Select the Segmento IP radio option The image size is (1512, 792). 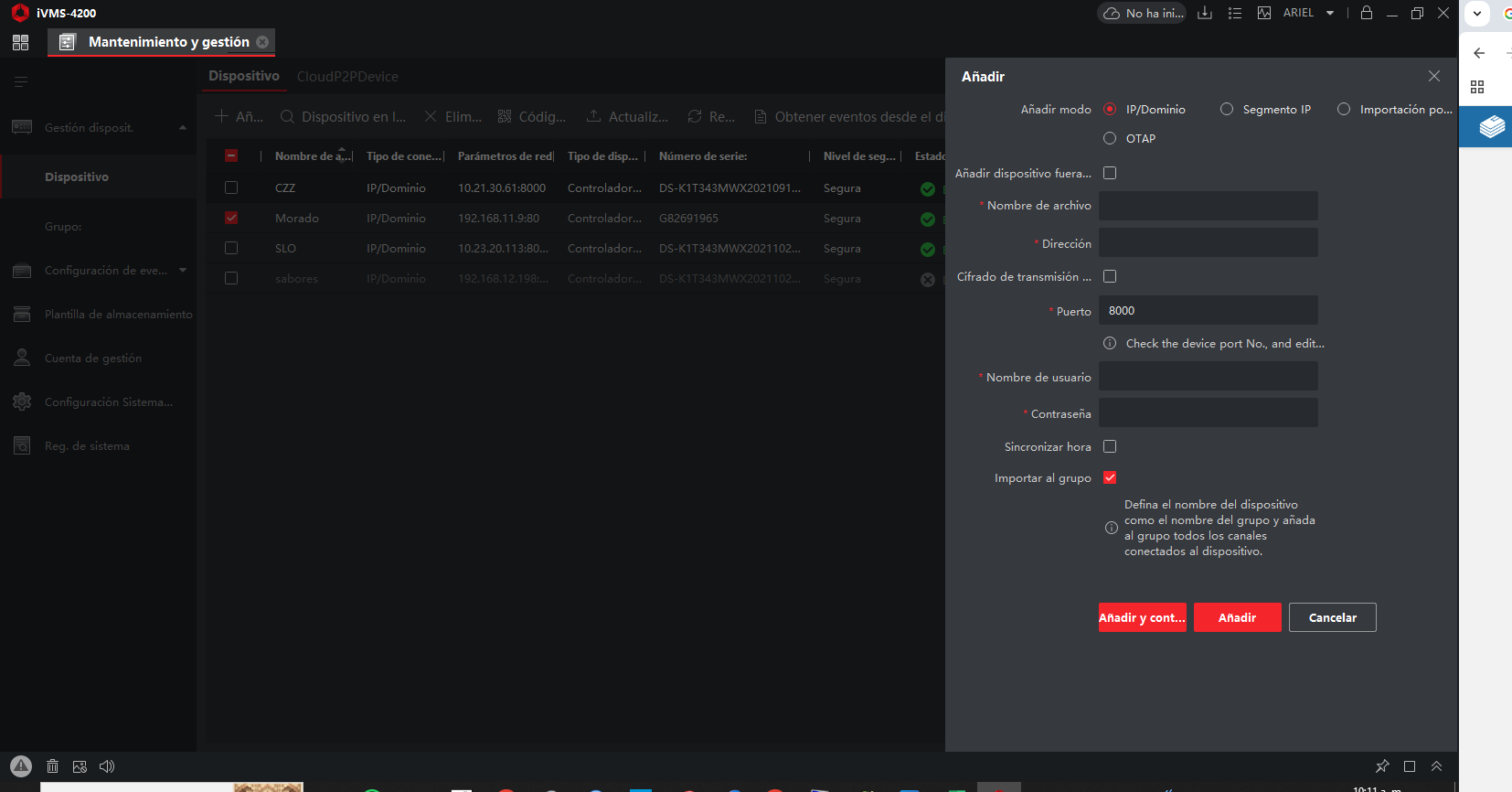(1227, 110)
